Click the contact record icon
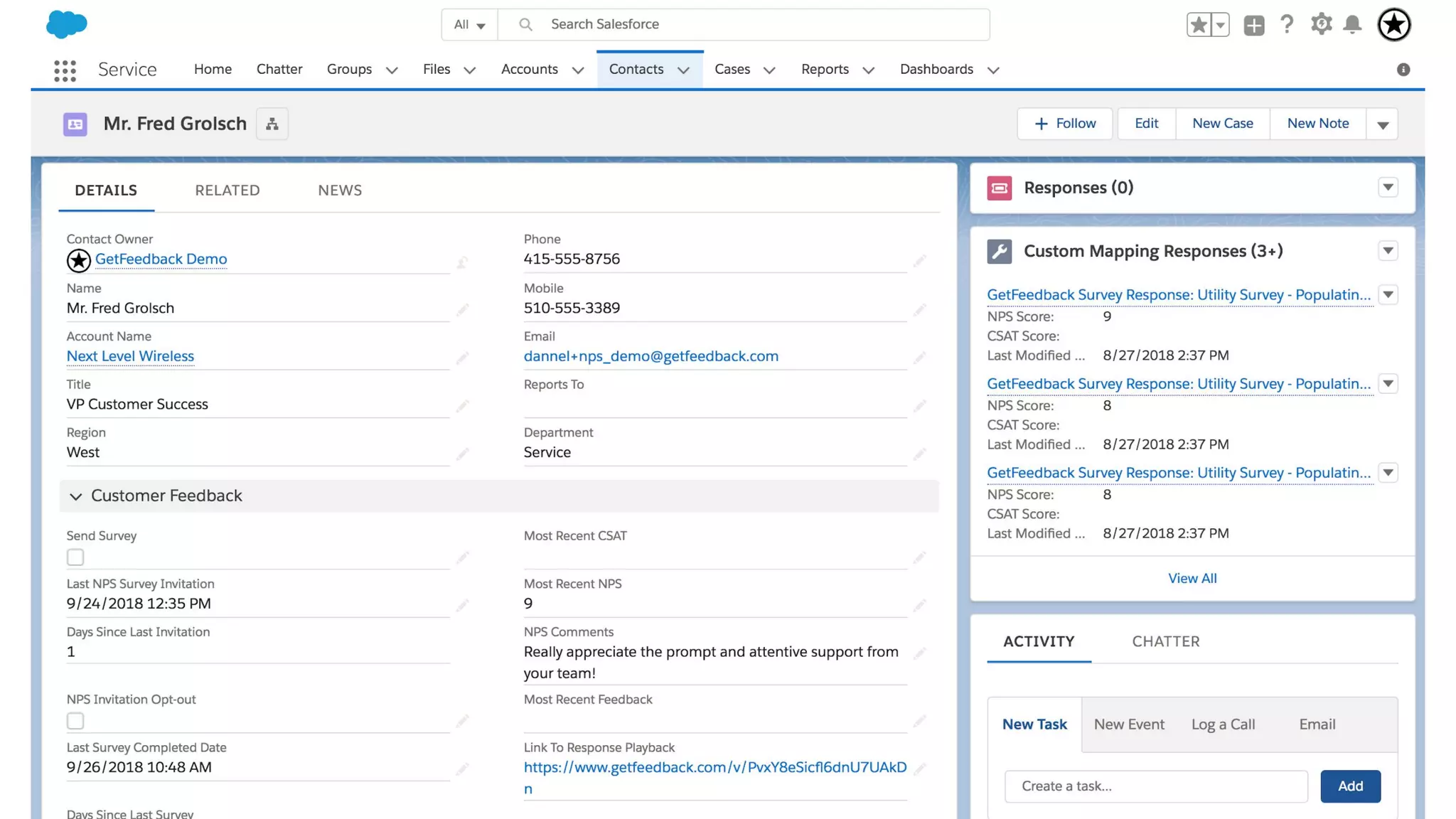Screen dimensions: 1456x819 [x=75, y=124]
